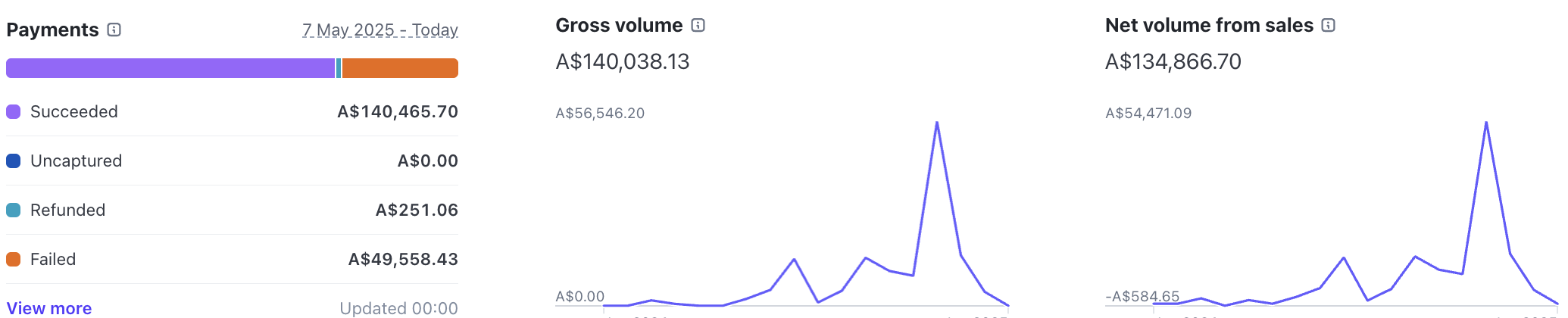The image size is (1568, 318).
Task: Open the View more link
Action: [x=49, y=308]
